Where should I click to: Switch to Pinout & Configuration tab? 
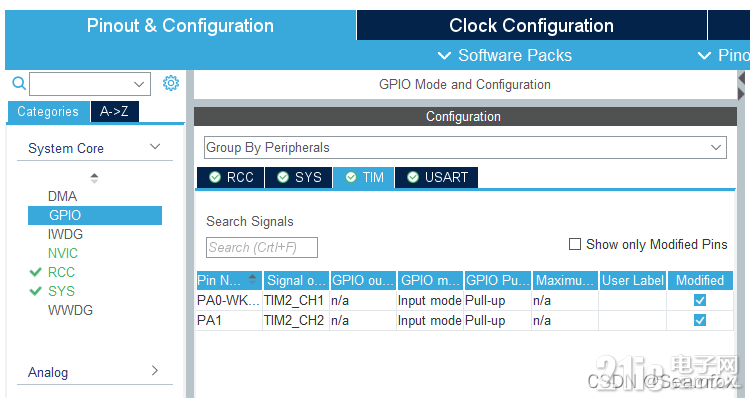(180, 25)
